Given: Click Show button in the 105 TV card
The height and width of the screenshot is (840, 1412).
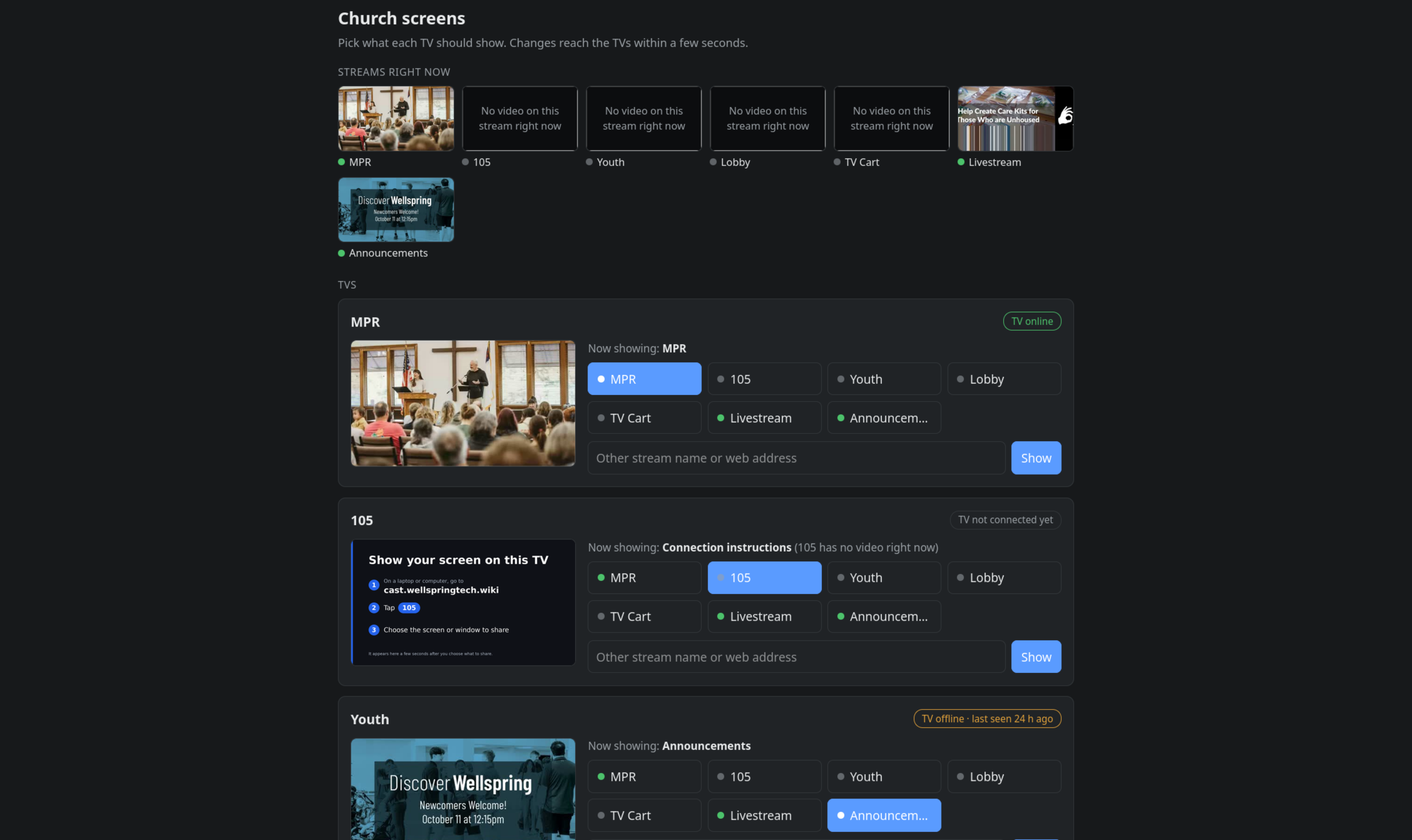Looking at the screenshot, I should click(x=1036, y=657).
